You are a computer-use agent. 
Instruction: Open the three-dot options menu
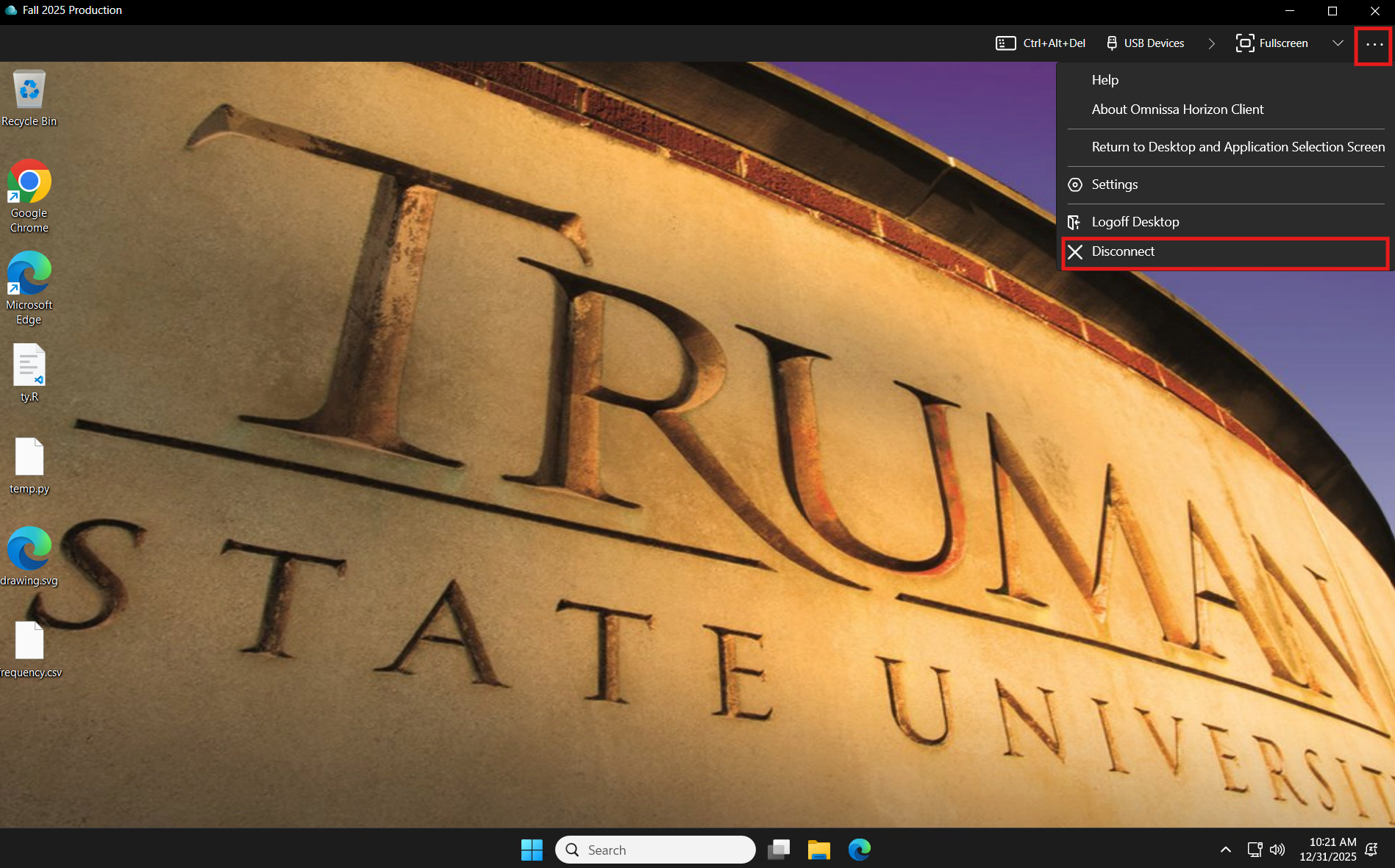coord(1374,44)
